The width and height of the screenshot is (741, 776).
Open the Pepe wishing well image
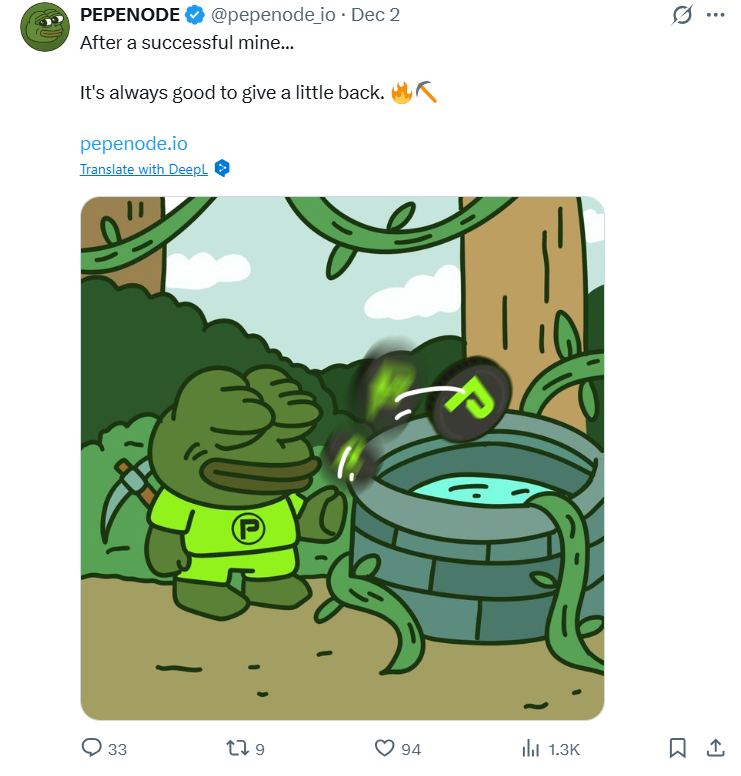pos(342,458)
